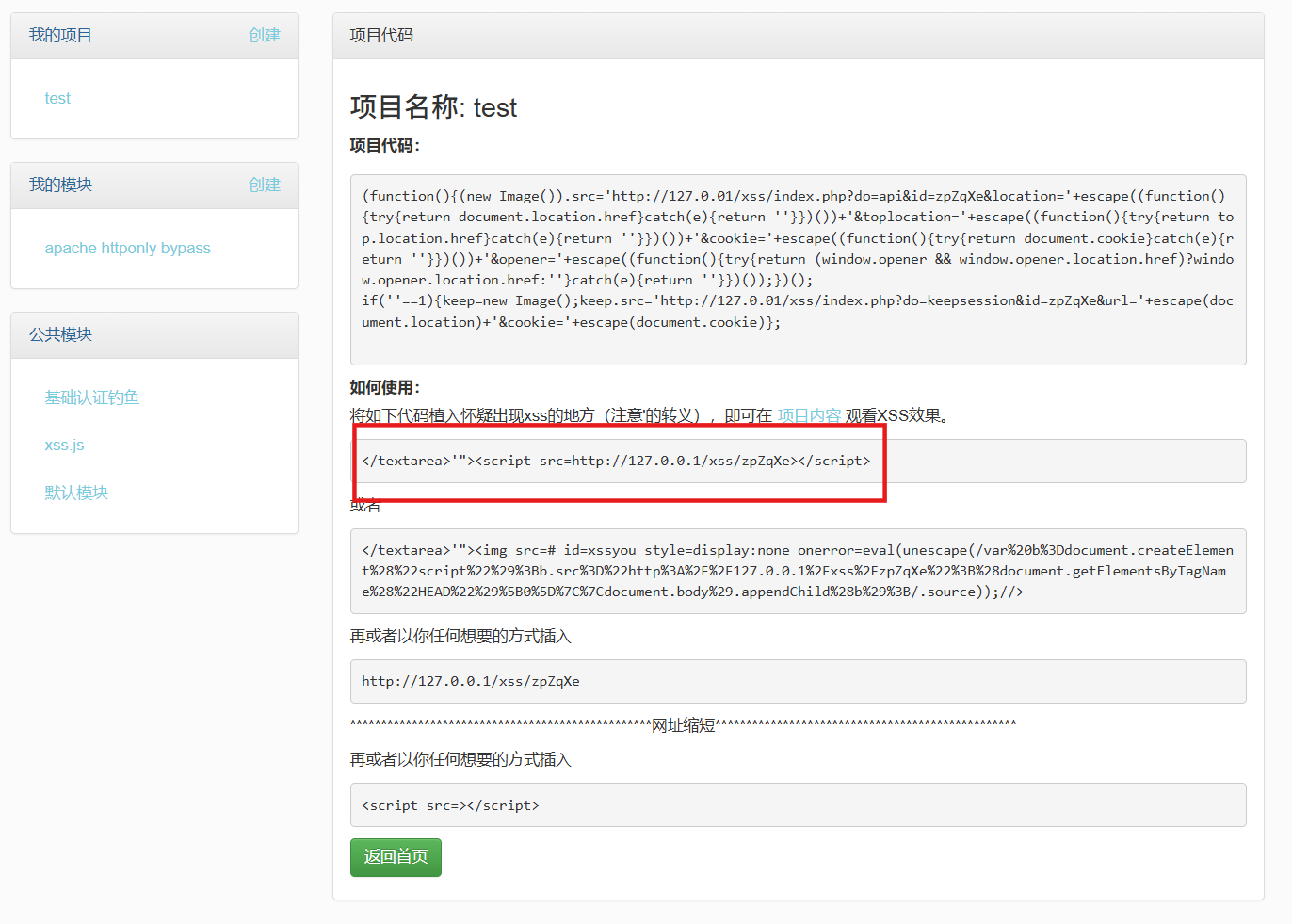The image size is (1292, 924).
Task: Click the 我的项目 panel header
Action: 154,36
